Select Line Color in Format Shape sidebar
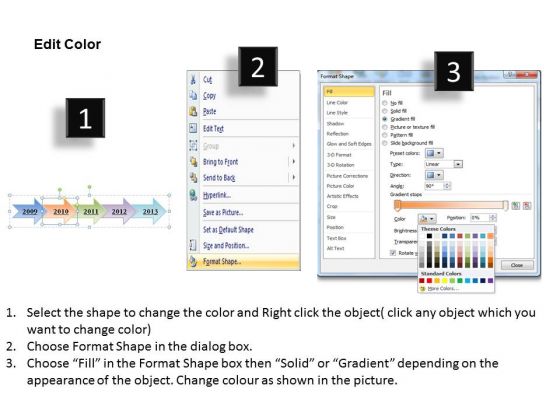 click(337, 102)
